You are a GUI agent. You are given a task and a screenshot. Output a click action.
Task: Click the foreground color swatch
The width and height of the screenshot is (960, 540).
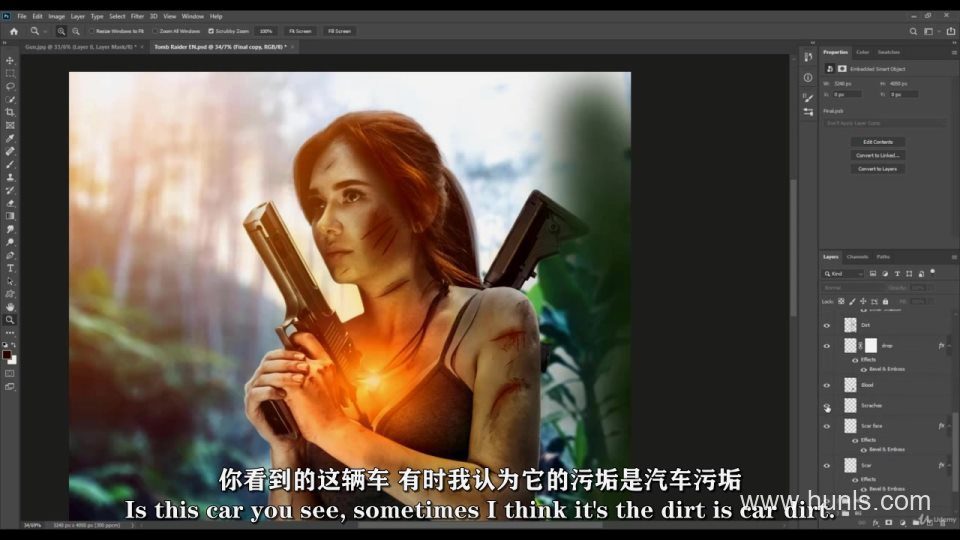tap(7, 355)
